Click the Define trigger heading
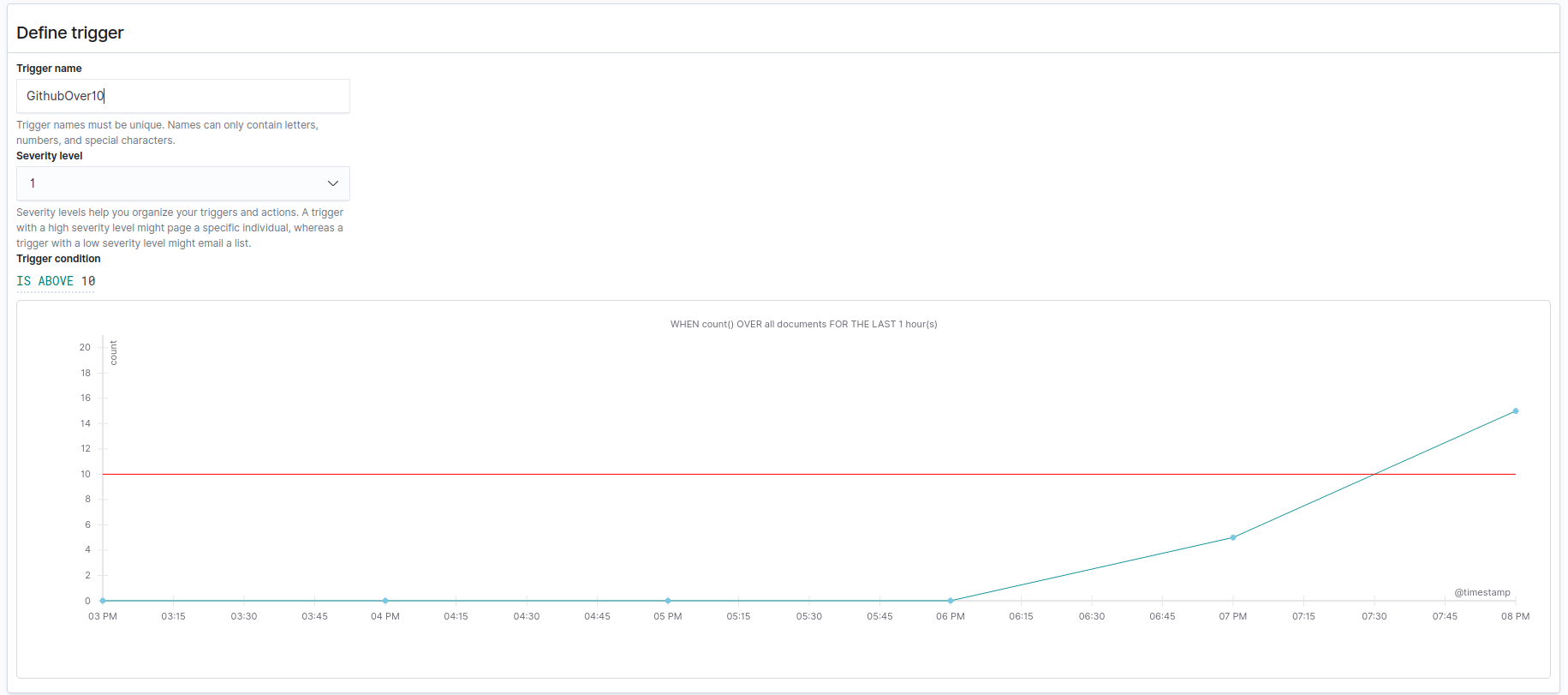 70,33
